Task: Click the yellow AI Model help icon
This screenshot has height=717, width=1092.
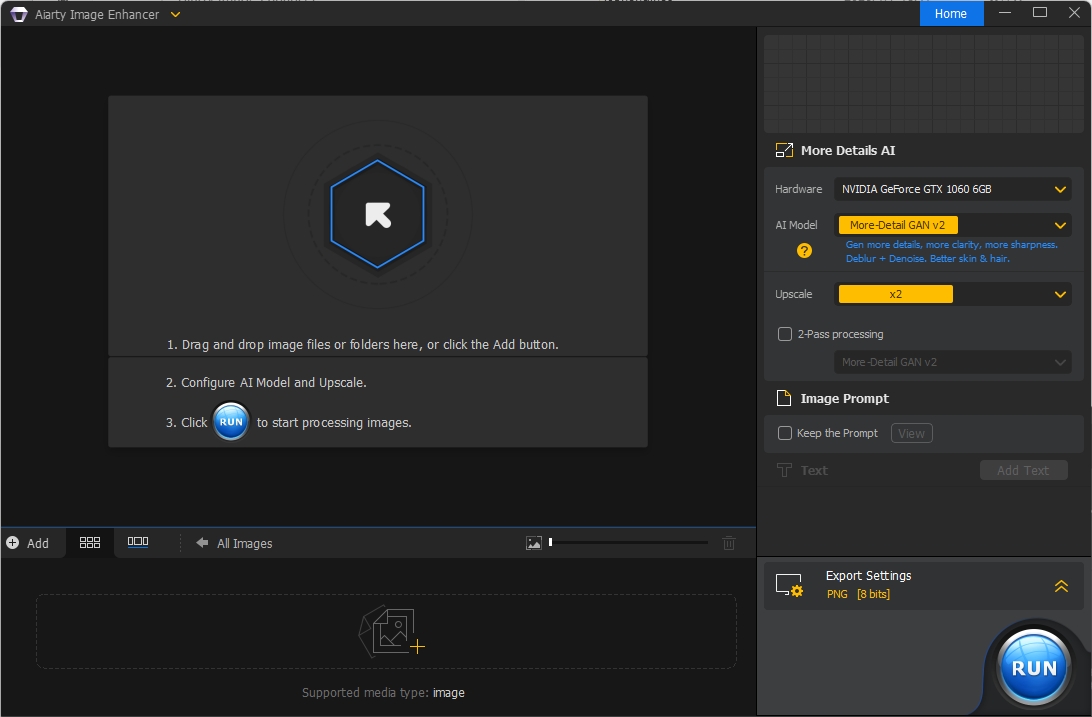Action: (x=804, y=251)
